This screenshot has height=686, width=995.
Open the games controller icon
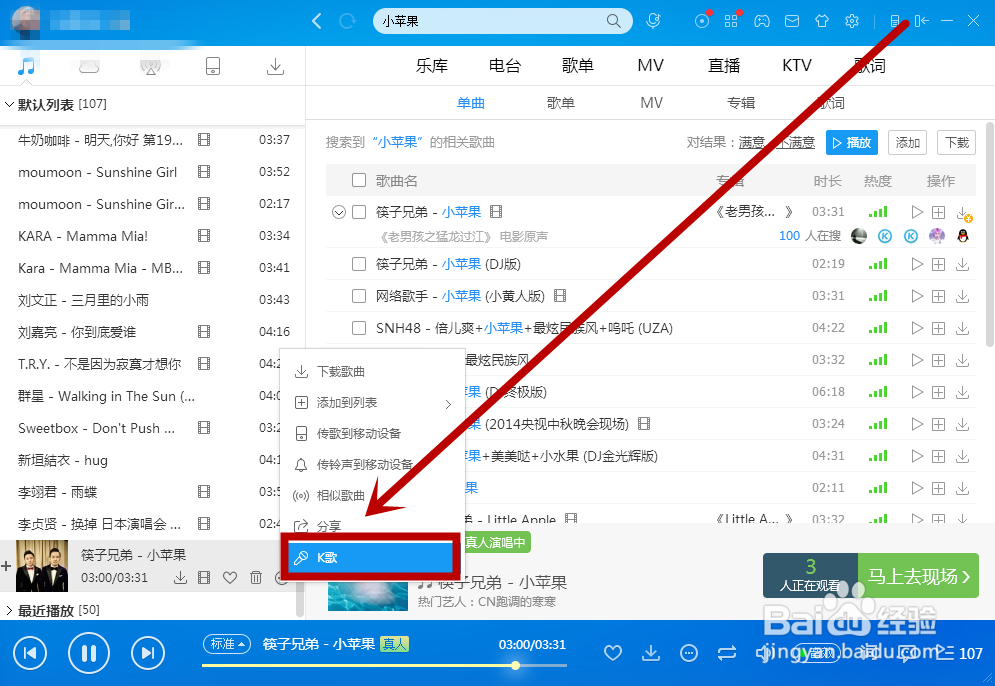click(761, 21)
